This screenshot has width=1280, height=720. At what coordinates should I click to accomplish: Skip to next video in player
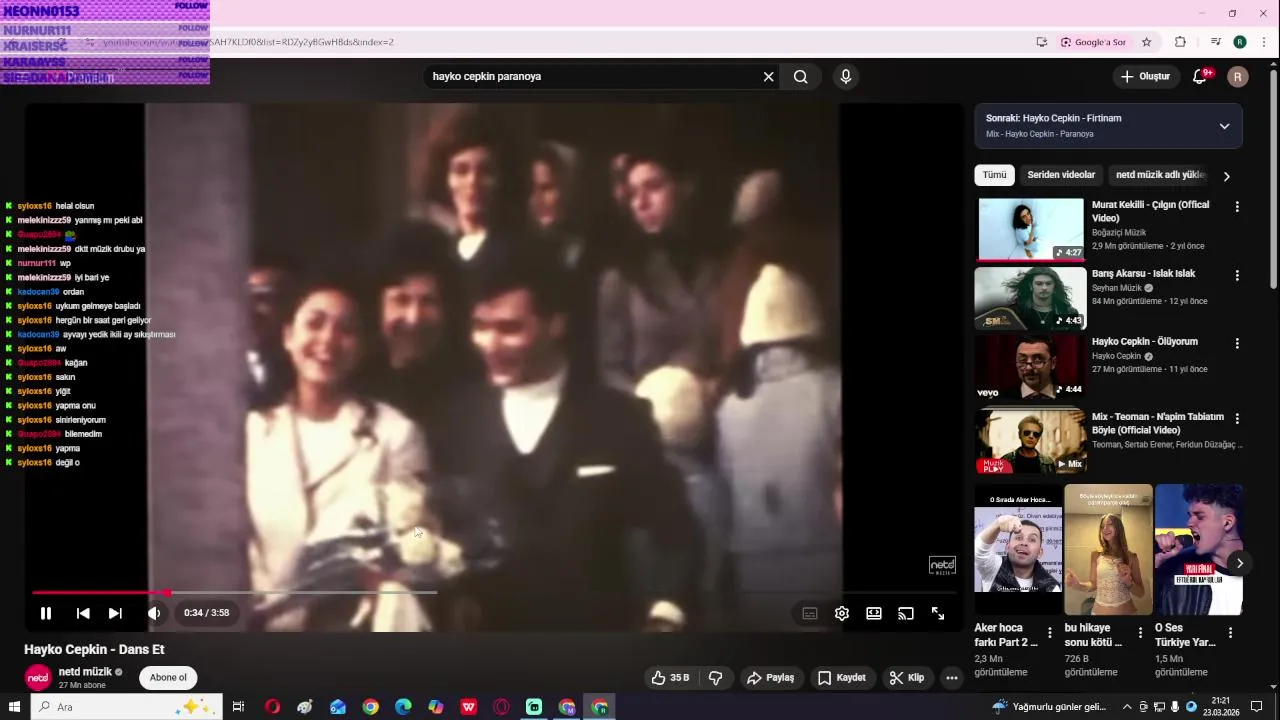click(115, 613)
